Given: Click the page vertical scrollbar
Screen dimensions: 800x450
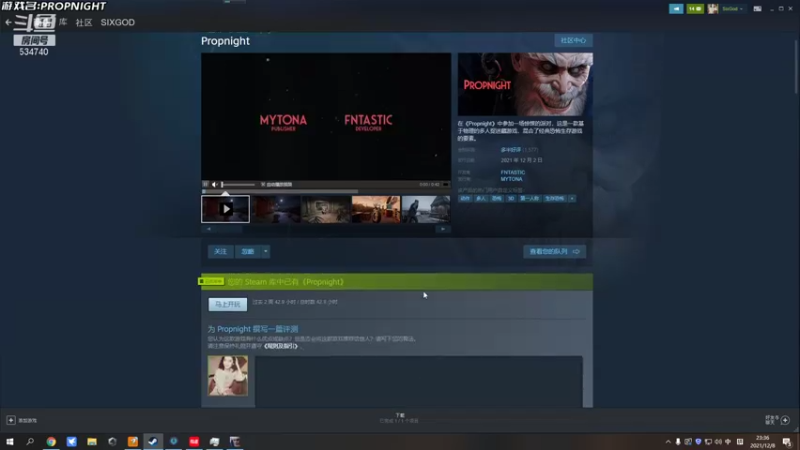Looking at the screenshot, I should [796, 65].
